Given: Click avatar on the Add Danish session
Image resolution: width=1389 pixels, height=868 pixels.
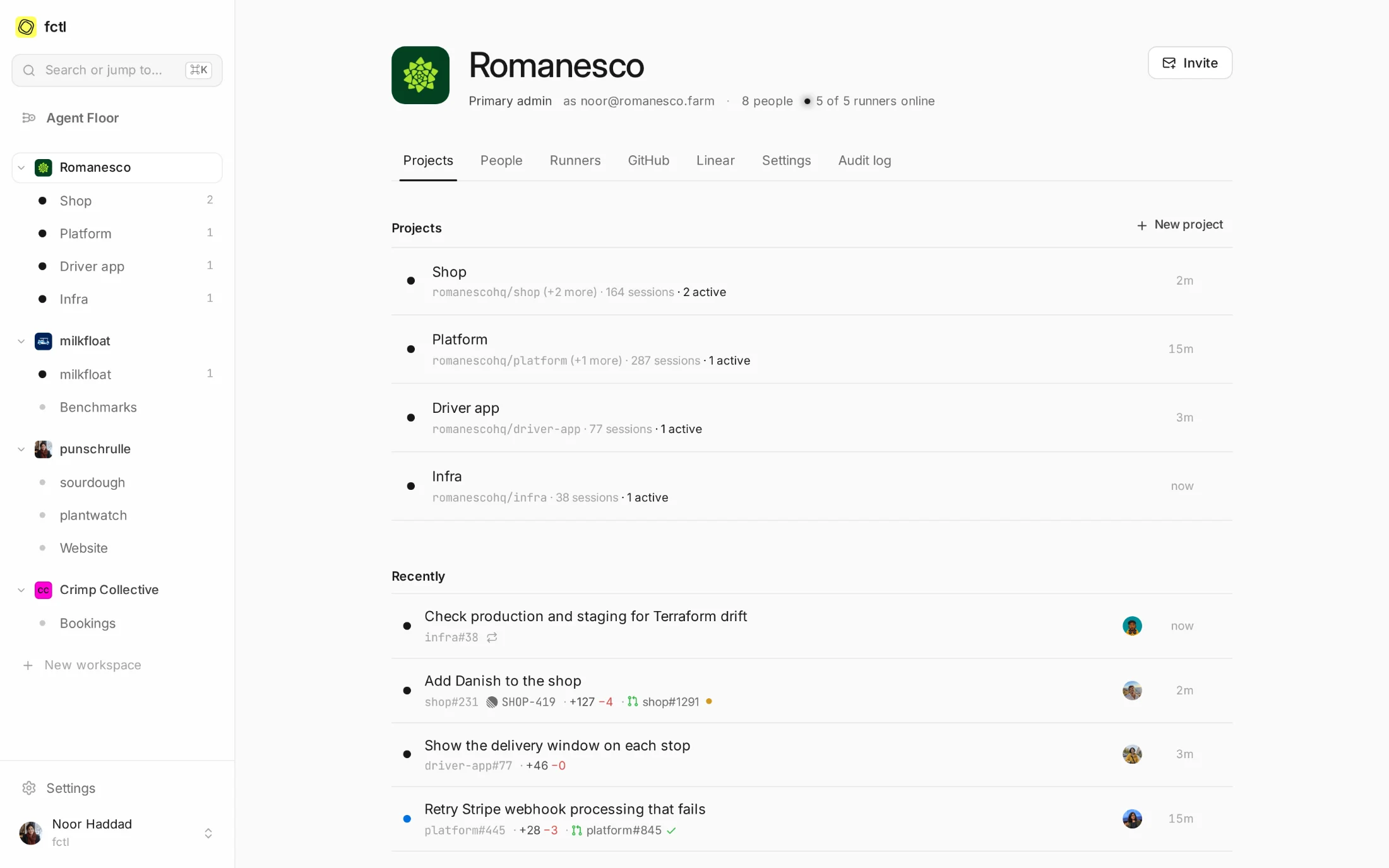Looking at the screenshot, I should [x=1132, y=691].
